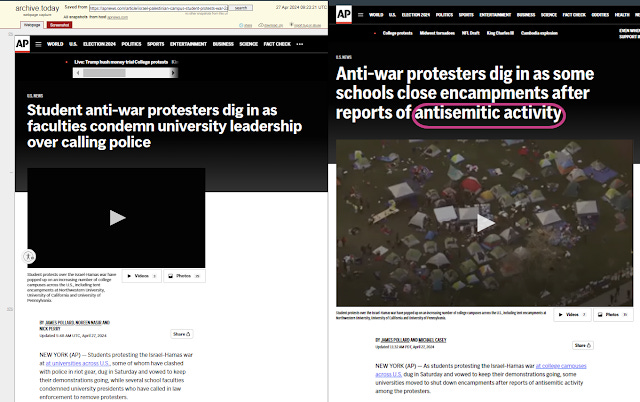Open BUSINESS on the archived page

223,44
